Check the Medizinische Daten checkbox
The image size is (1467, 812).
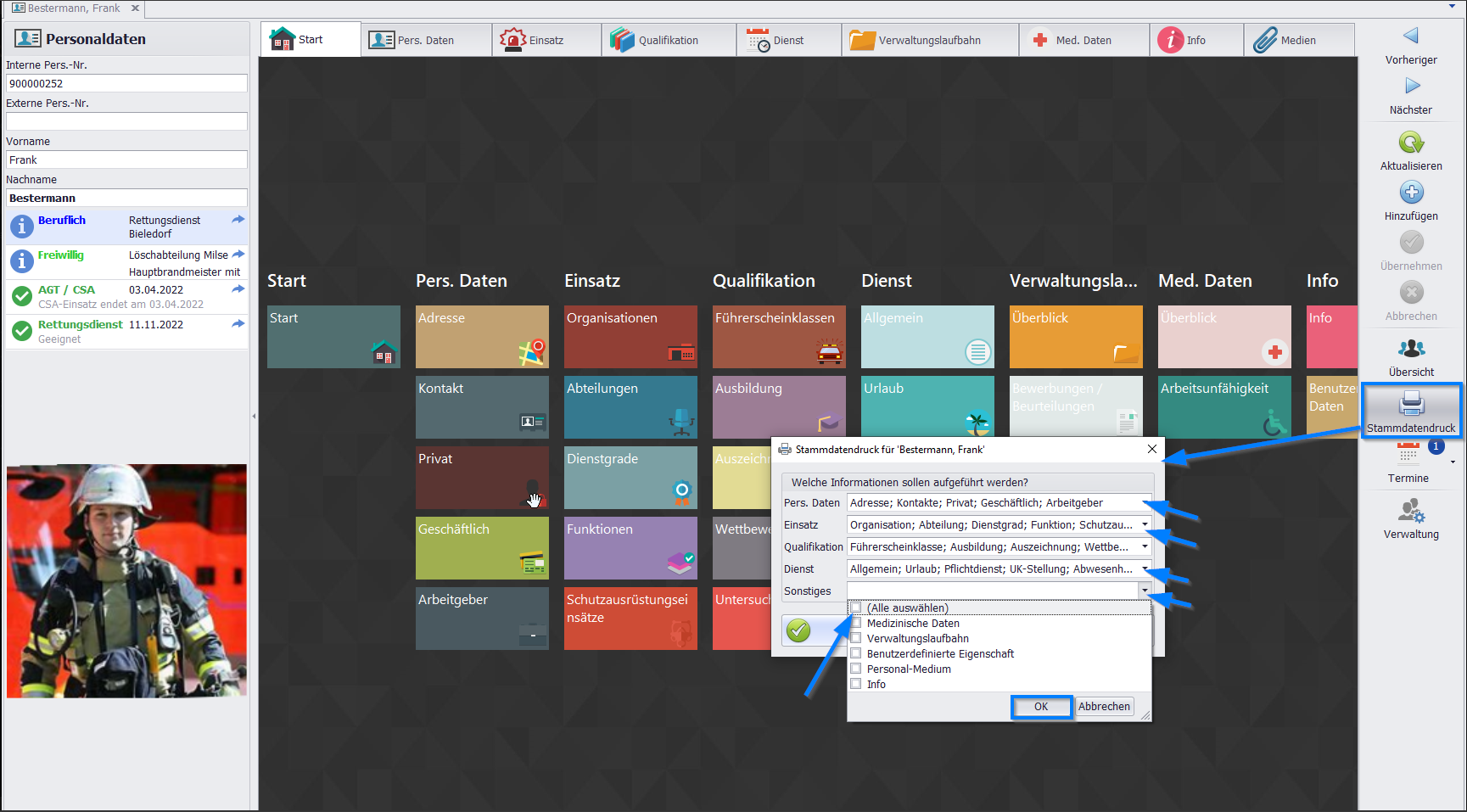(x=856, y=623)
